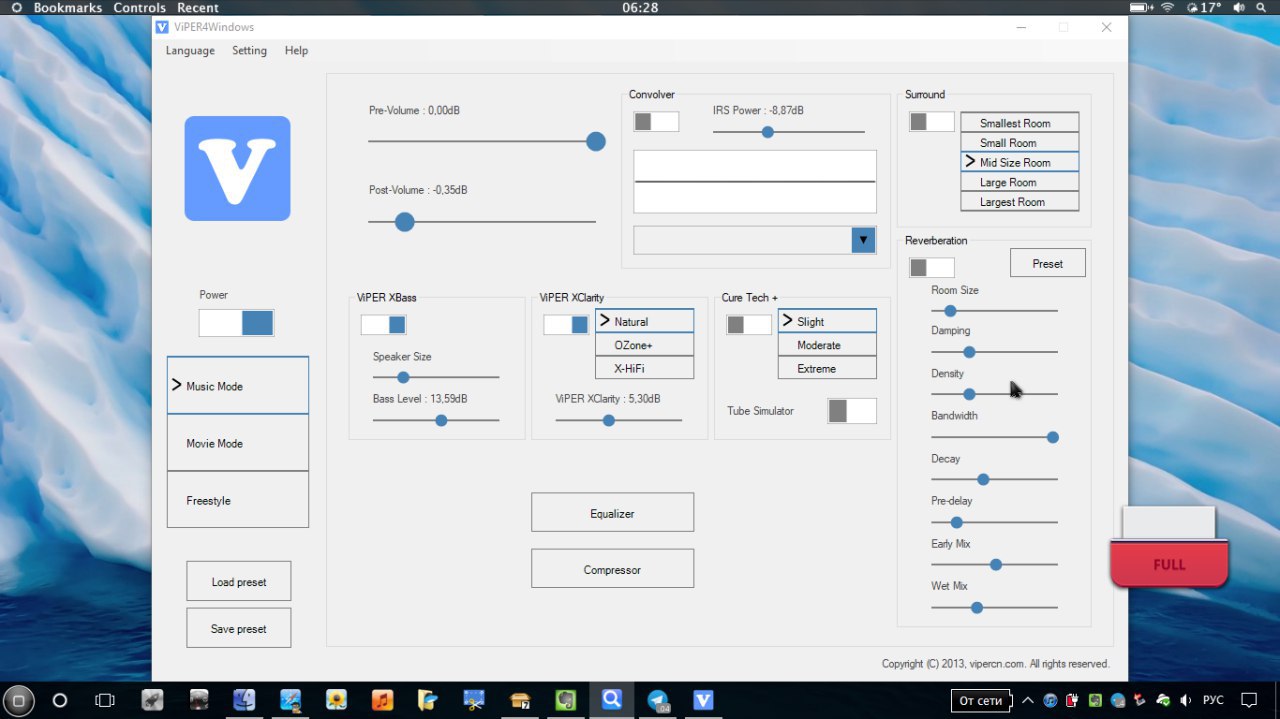Click the Post-Volume slider handle

(404, 222)
